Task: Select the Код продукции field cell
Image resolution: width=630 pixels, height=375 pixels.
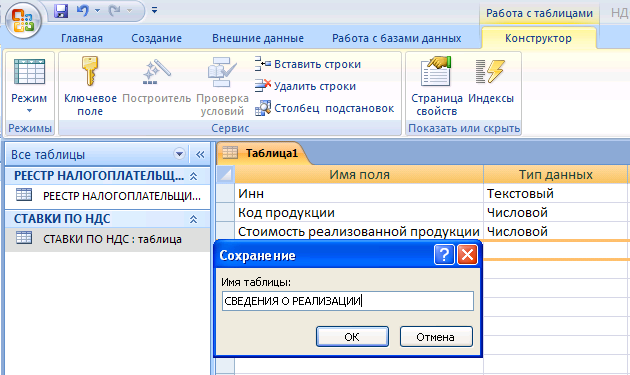Action: coord(359,212)
